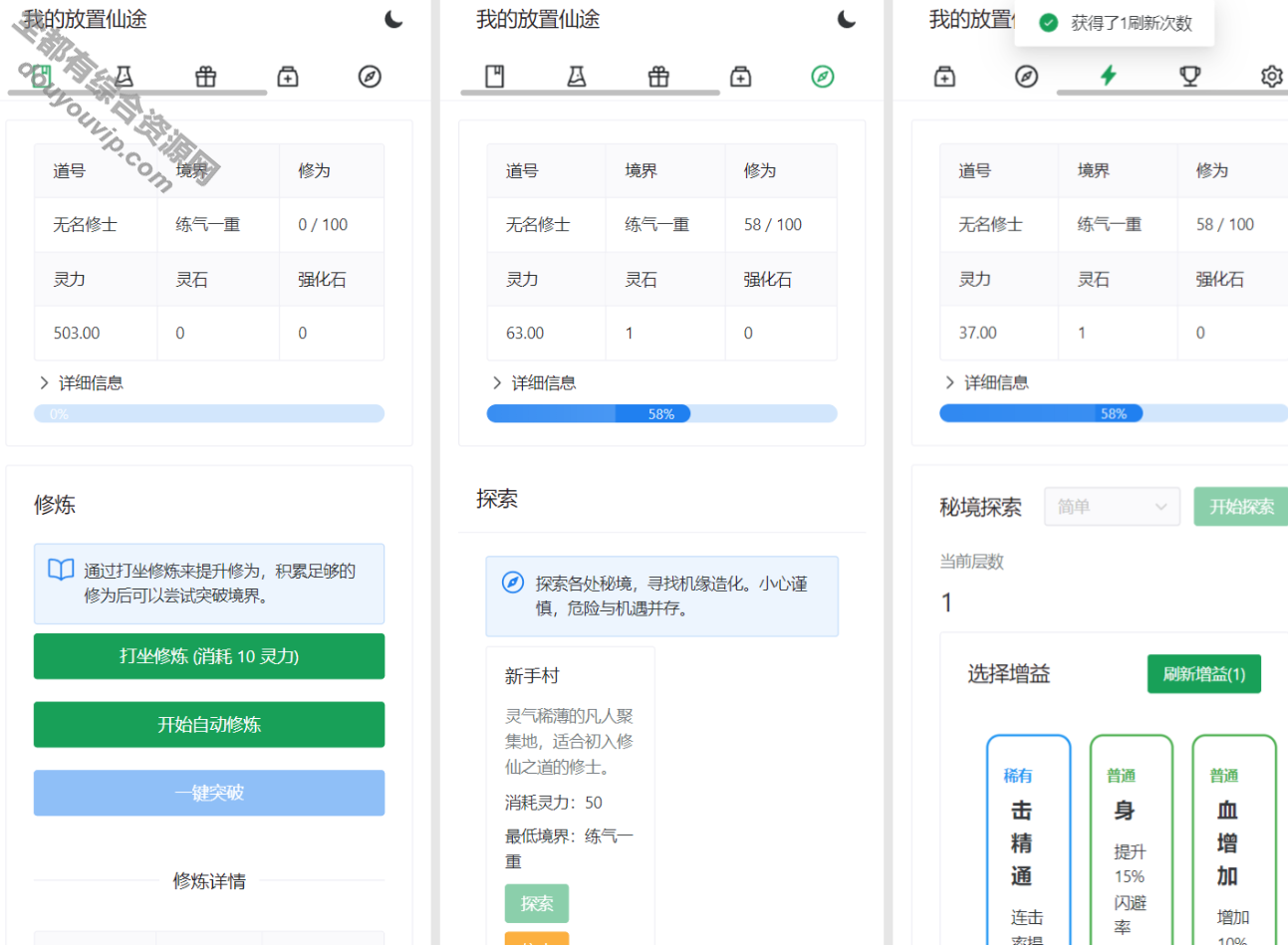The image size is (1288, 947).
Task: Open the gift tab in left screen
Action: [205, 76]
